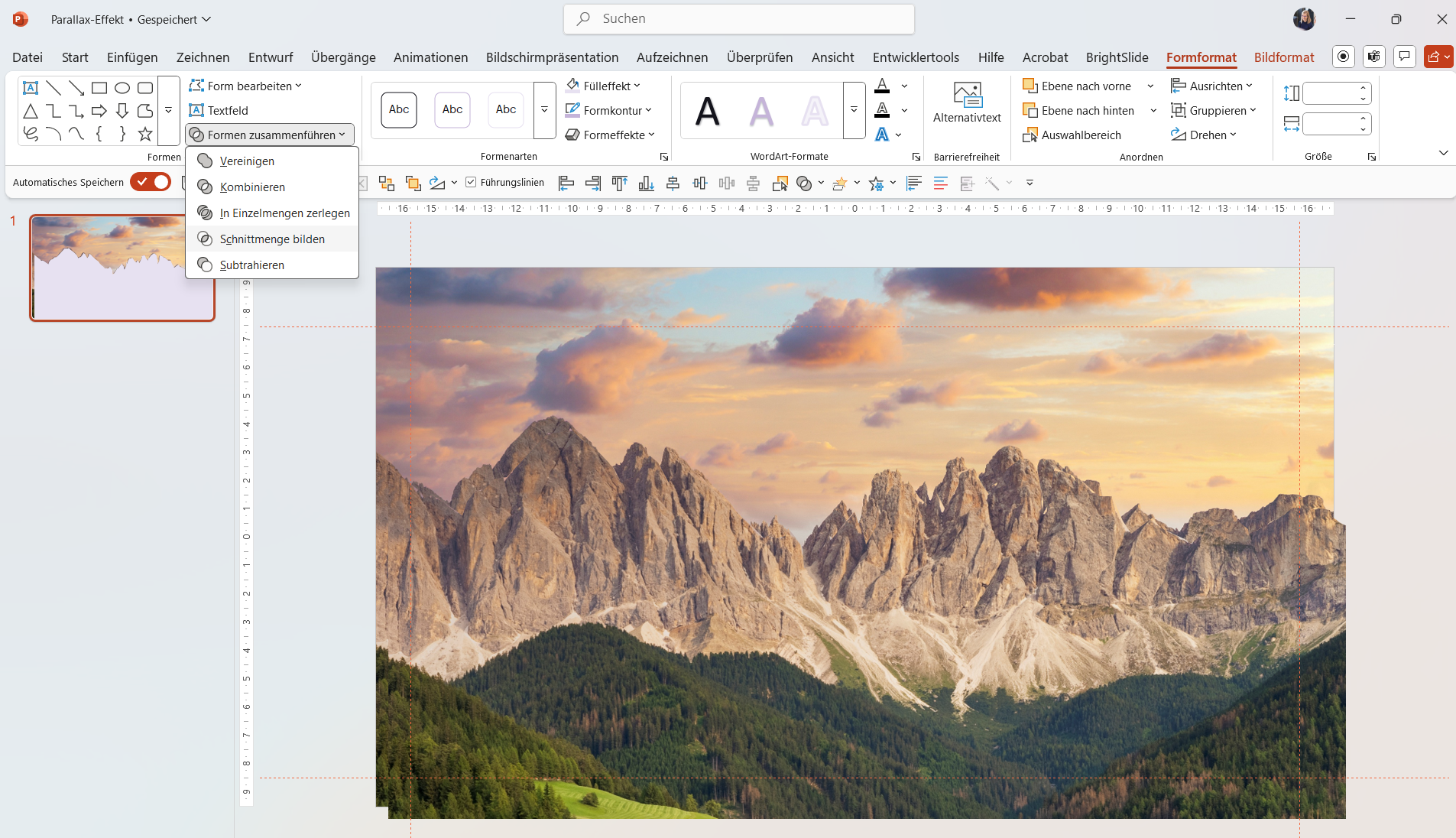Click the Teams present icon at top right

pos(1373,57)
